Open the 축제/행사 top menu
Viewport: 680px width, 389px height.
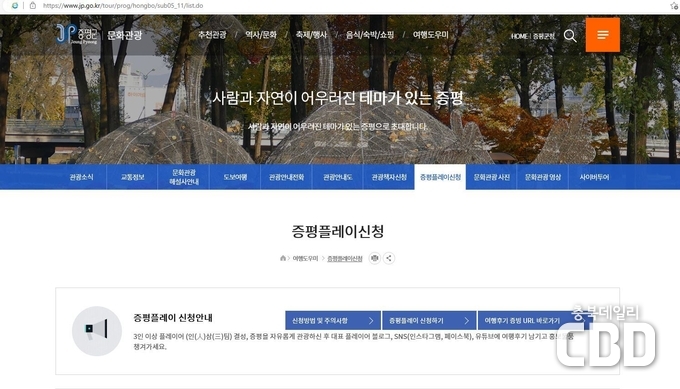311,35
